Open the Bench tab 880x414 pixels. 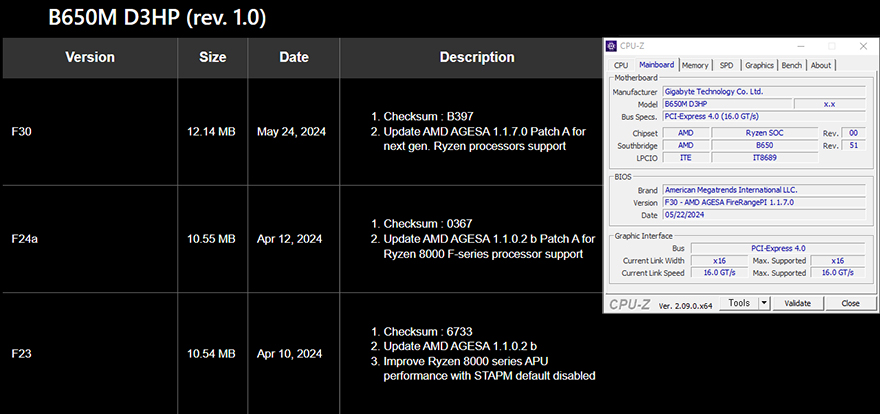[792, 65]
